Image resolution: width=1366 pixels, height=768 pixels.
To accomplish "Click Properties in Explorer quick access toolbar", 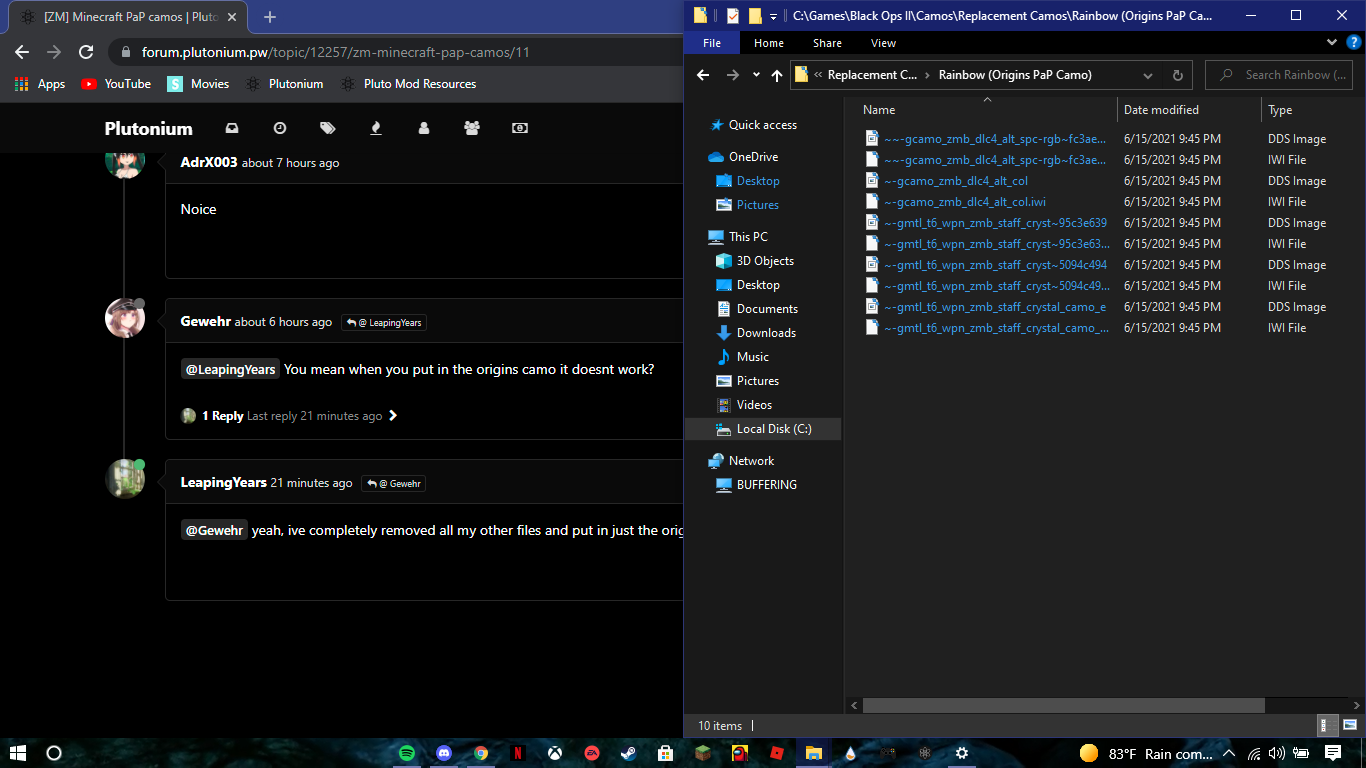I will tap(733, 15).
